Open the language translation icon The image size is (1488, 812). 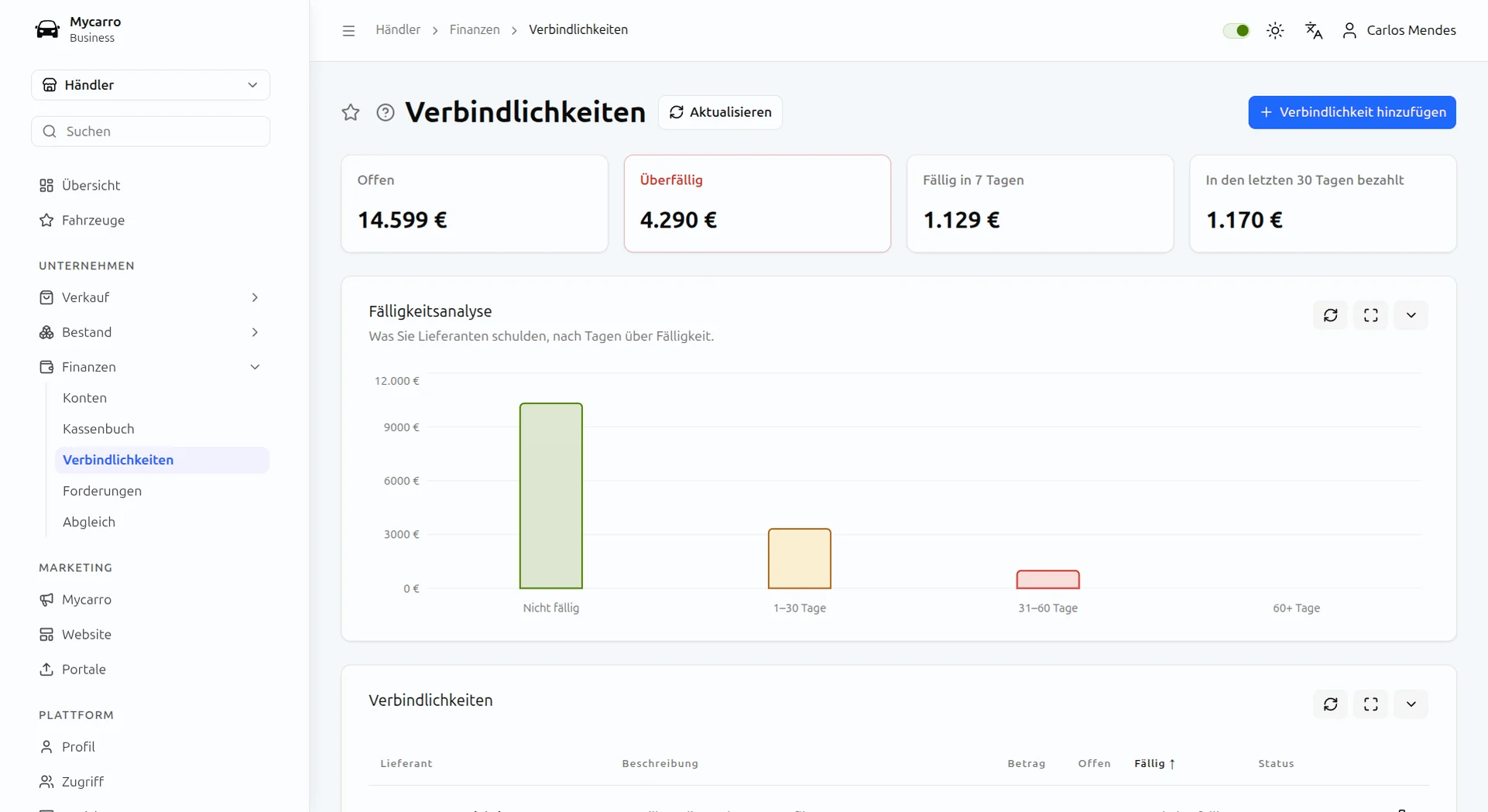1314,30
